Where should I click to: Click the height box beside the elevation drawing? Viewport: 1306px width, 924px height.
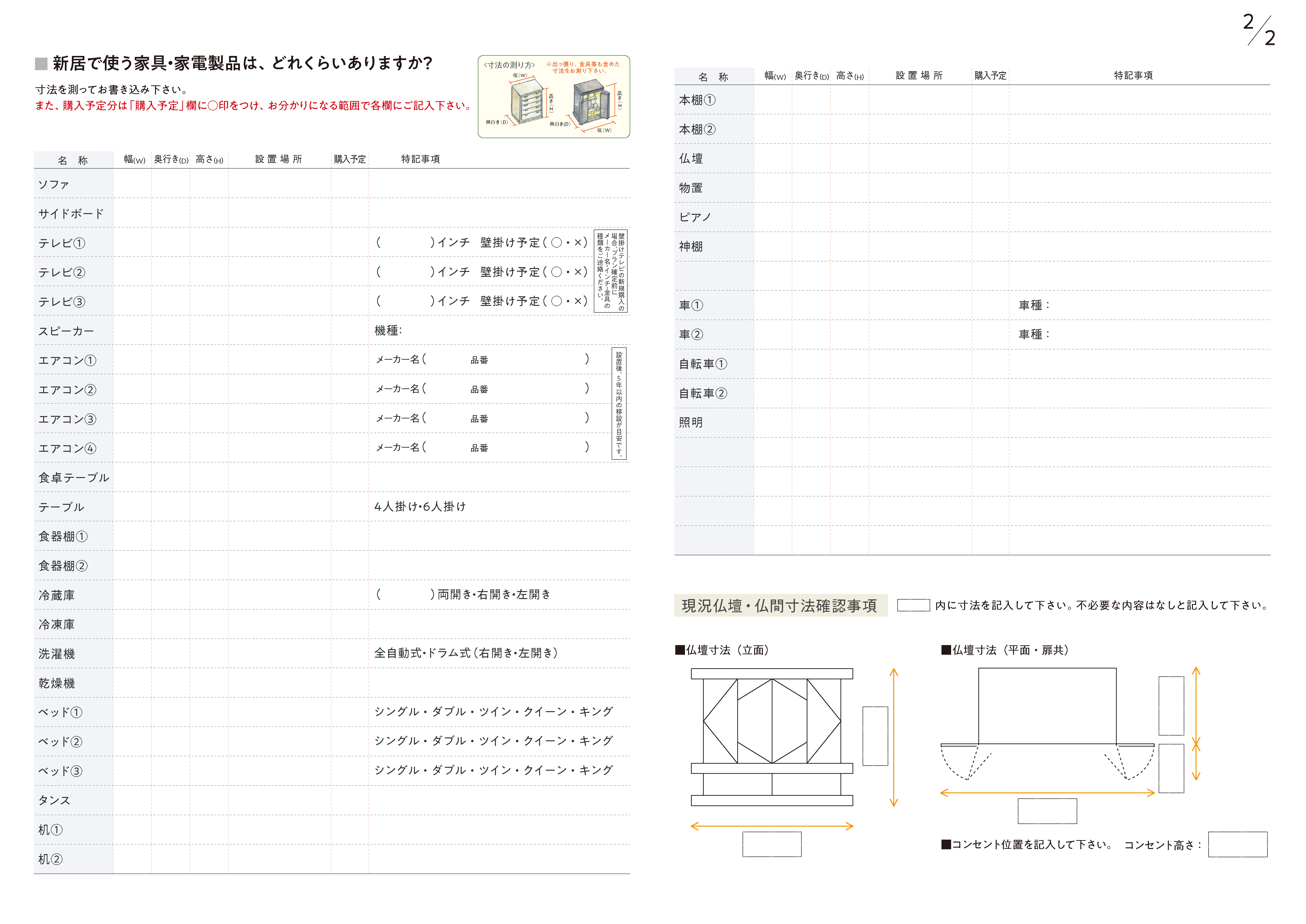tap(875, 736)
